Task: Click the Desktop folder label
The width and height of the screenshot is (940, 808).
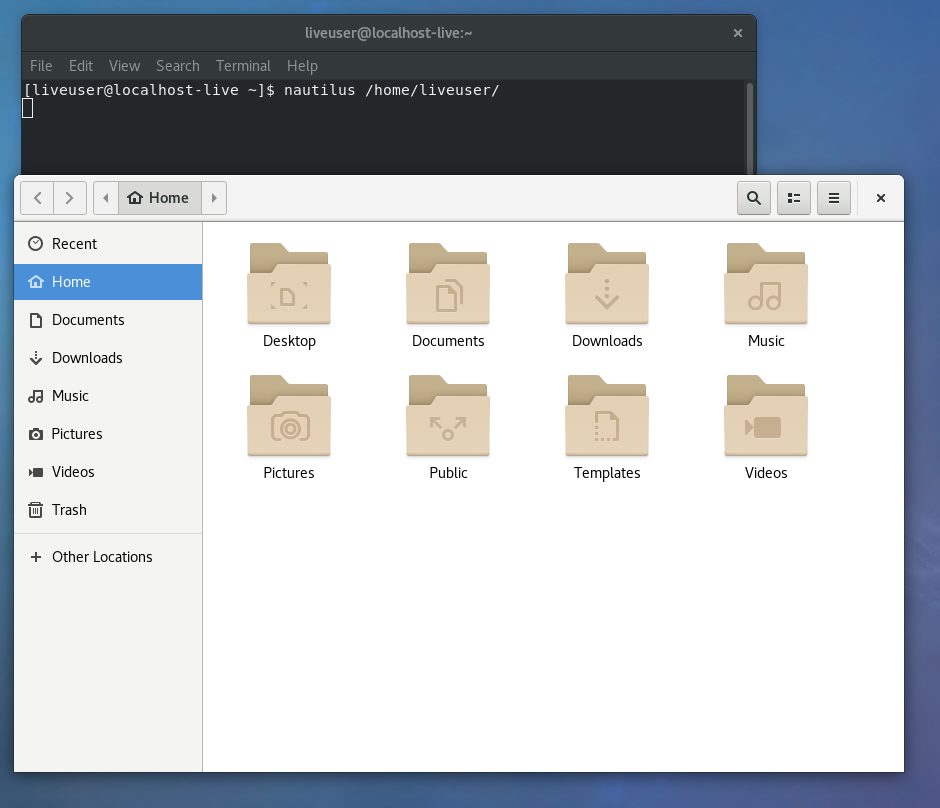Action: (289, 341)
